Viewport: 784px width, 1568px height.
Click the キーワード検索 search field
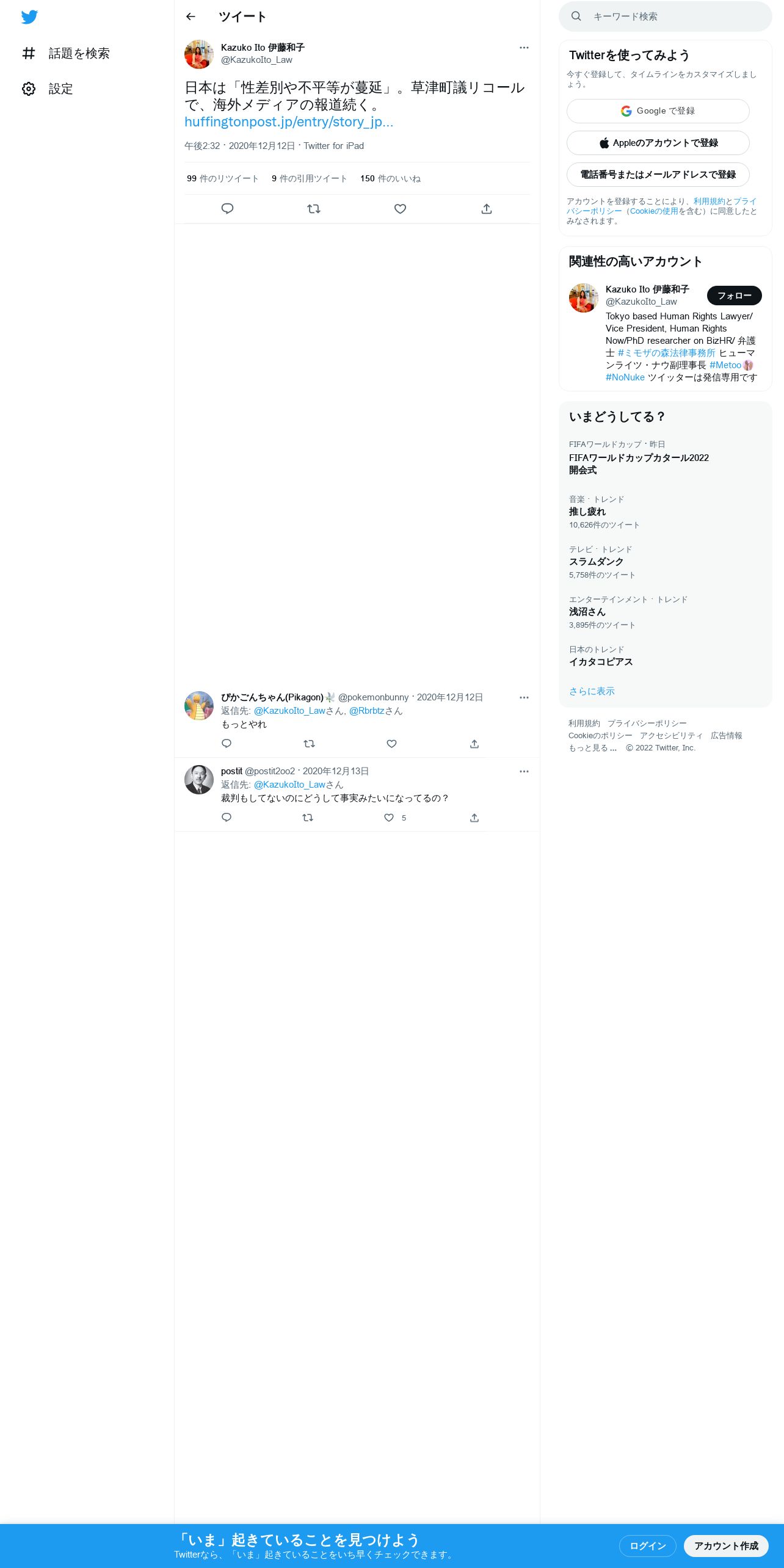tap(666, 16)
